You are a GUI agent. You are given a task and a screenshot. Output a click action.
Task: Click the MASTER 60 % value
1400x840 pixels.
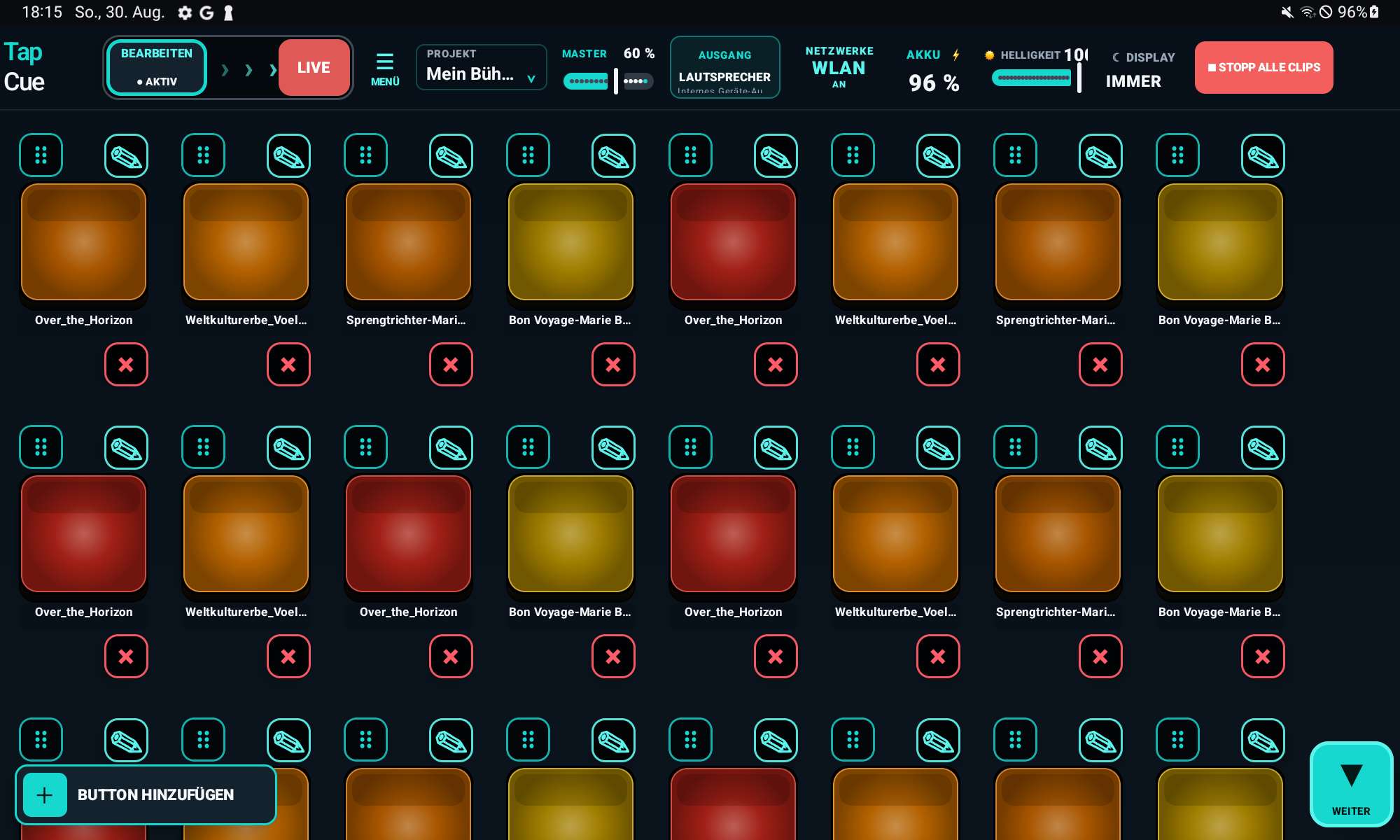(639, 53)
